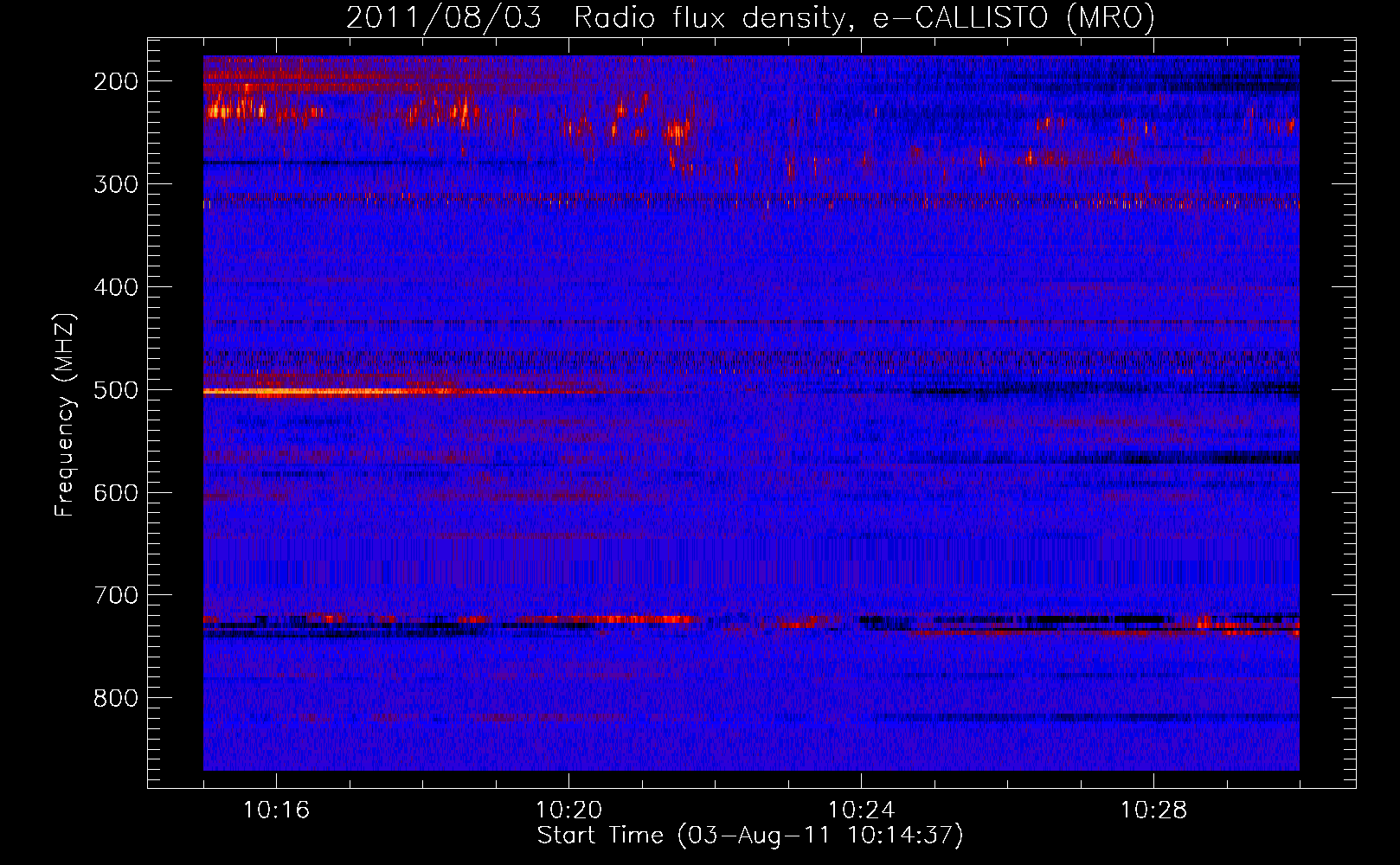Click the 800 frequency tick label
The width and height of the screenshot is (1400, 865).
[x=116, y=699]
